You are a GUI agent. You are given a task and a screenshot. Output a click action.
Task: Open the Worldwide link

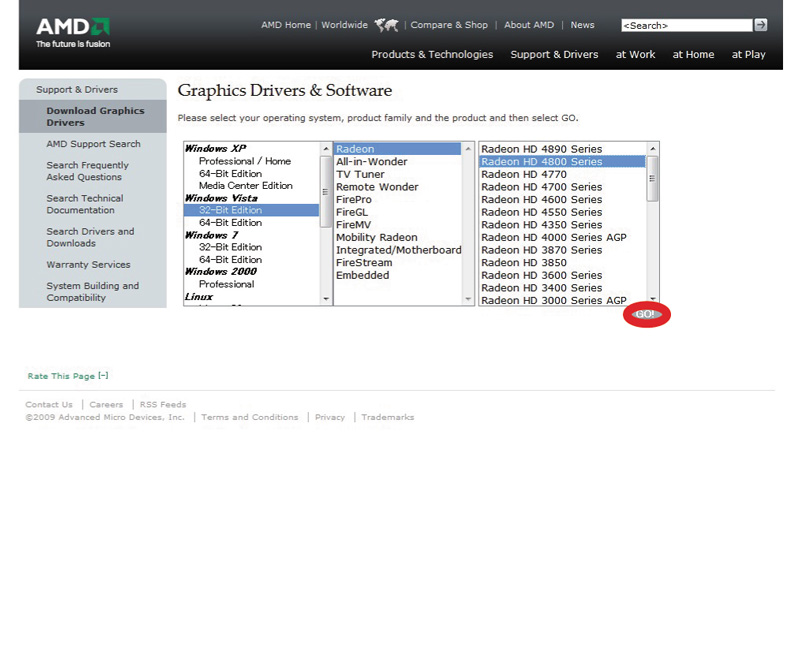click(x=344, y=25)
